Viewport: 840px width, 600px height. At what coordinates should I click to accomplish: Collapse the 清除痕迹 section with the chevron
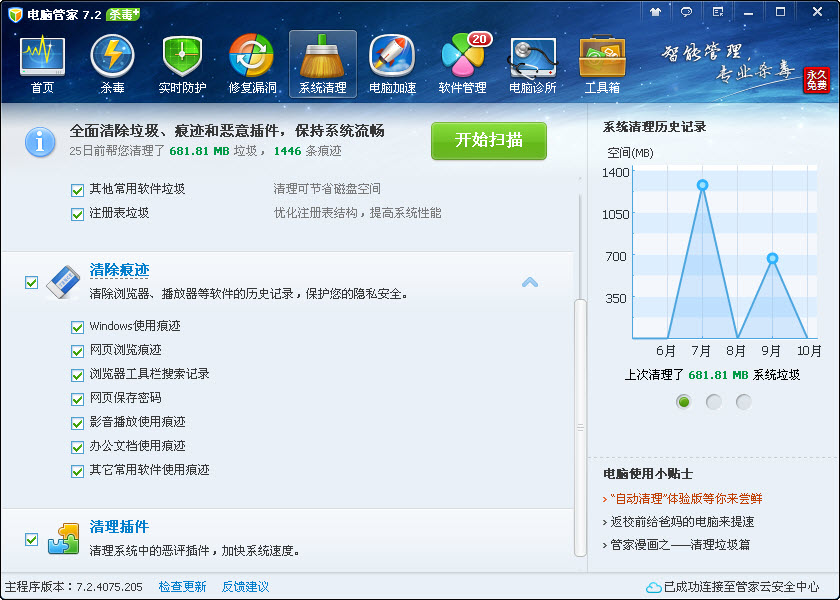[529, 282]
